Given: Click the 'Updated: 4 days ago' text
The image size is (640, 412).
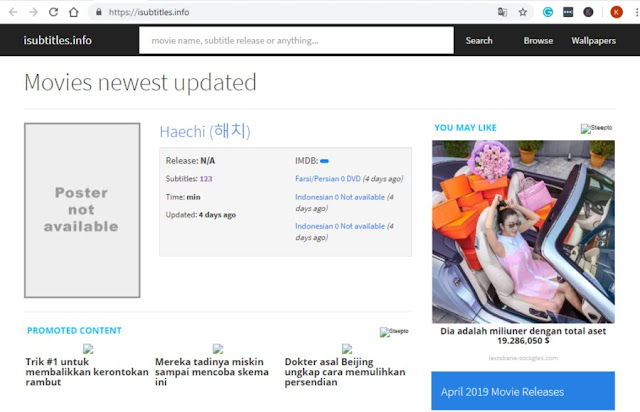Looking at the screenshot, I should coord(201,215).
